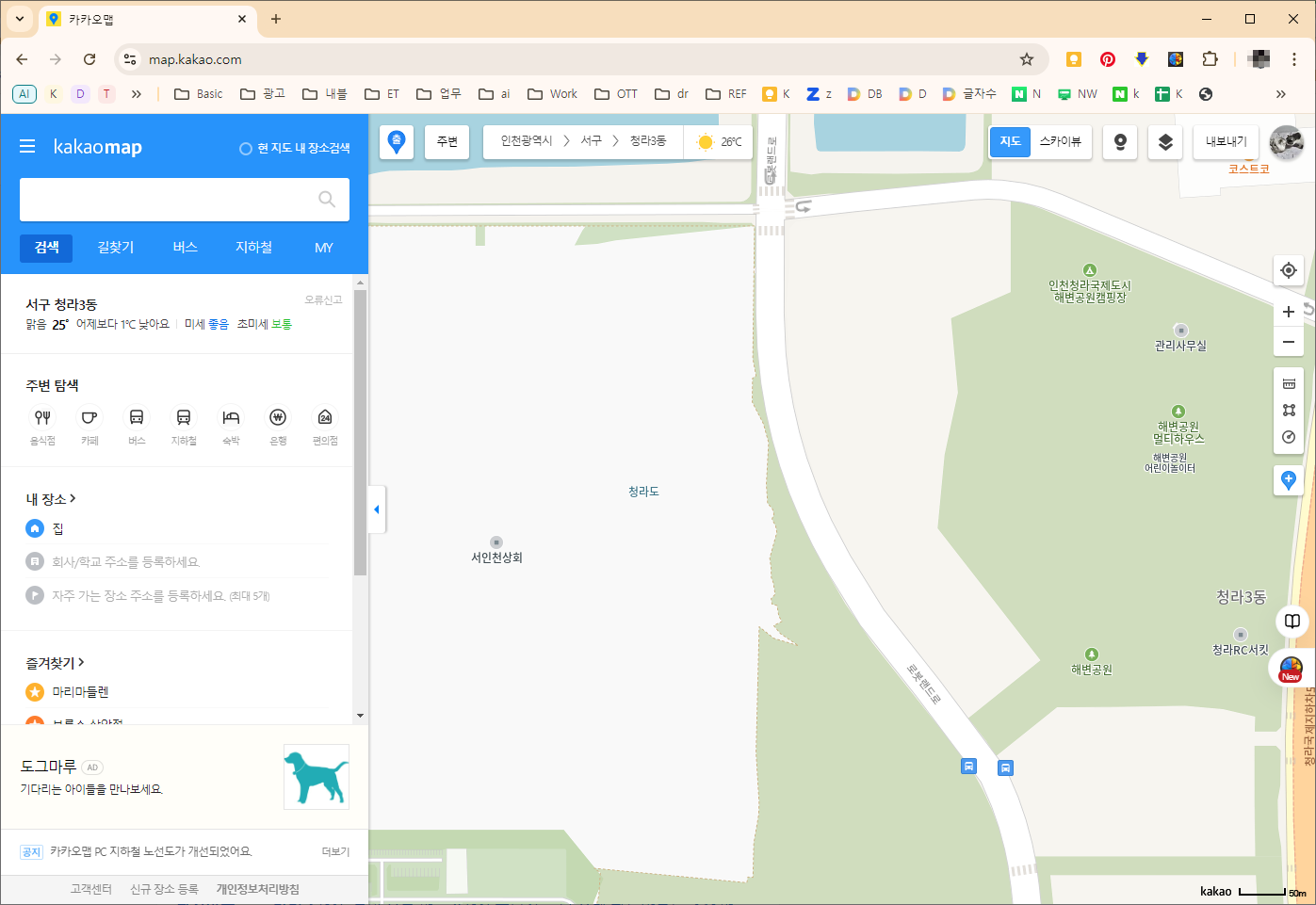Select the convenience store (편의점) nearby icon
This screenshot has width=1316, height=905.
coord(325,417)
